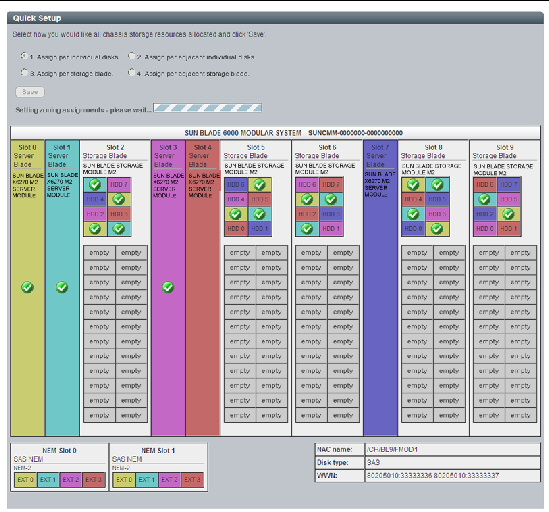The height and width of the screenshot is (512, 549).
Task: Click EXT 0 port in NEM Slot 1
Action: (124, 480)
